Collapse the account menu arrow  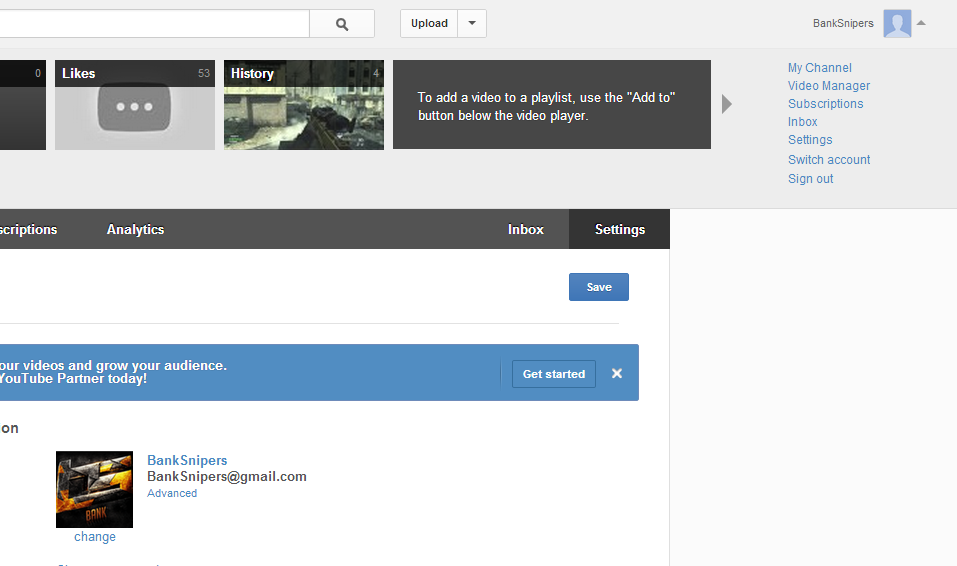pos(921,23)
